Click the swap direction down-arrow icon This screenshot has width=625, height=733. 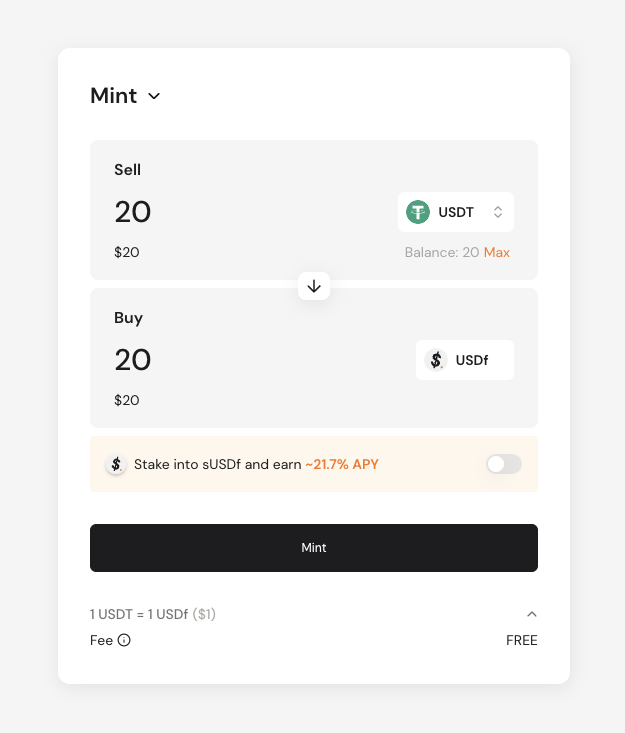pos(314,286)
